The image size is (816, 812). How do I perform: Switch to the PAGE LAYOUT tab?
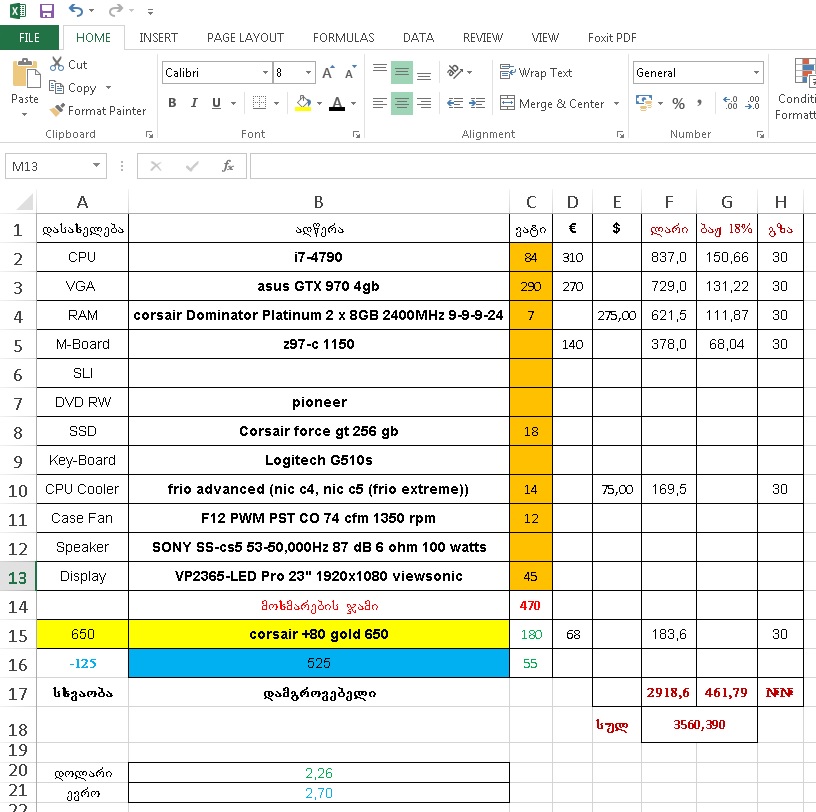tap(245, 37)
